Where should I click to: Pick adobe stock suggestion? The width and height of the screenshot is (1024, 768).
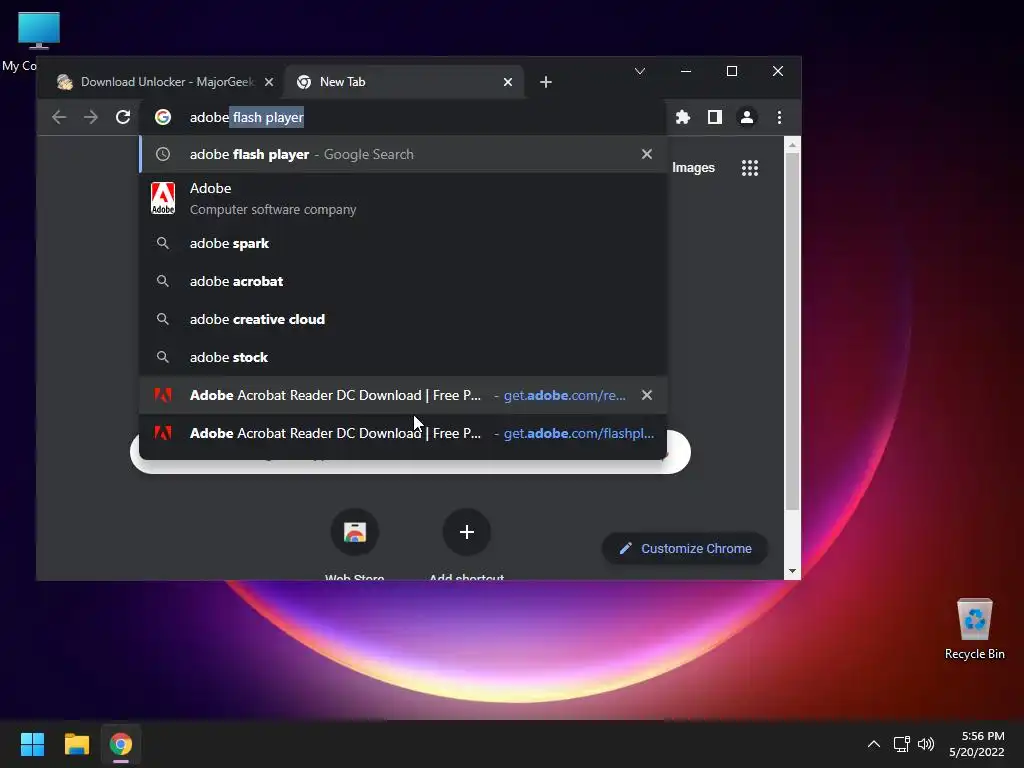403,357
